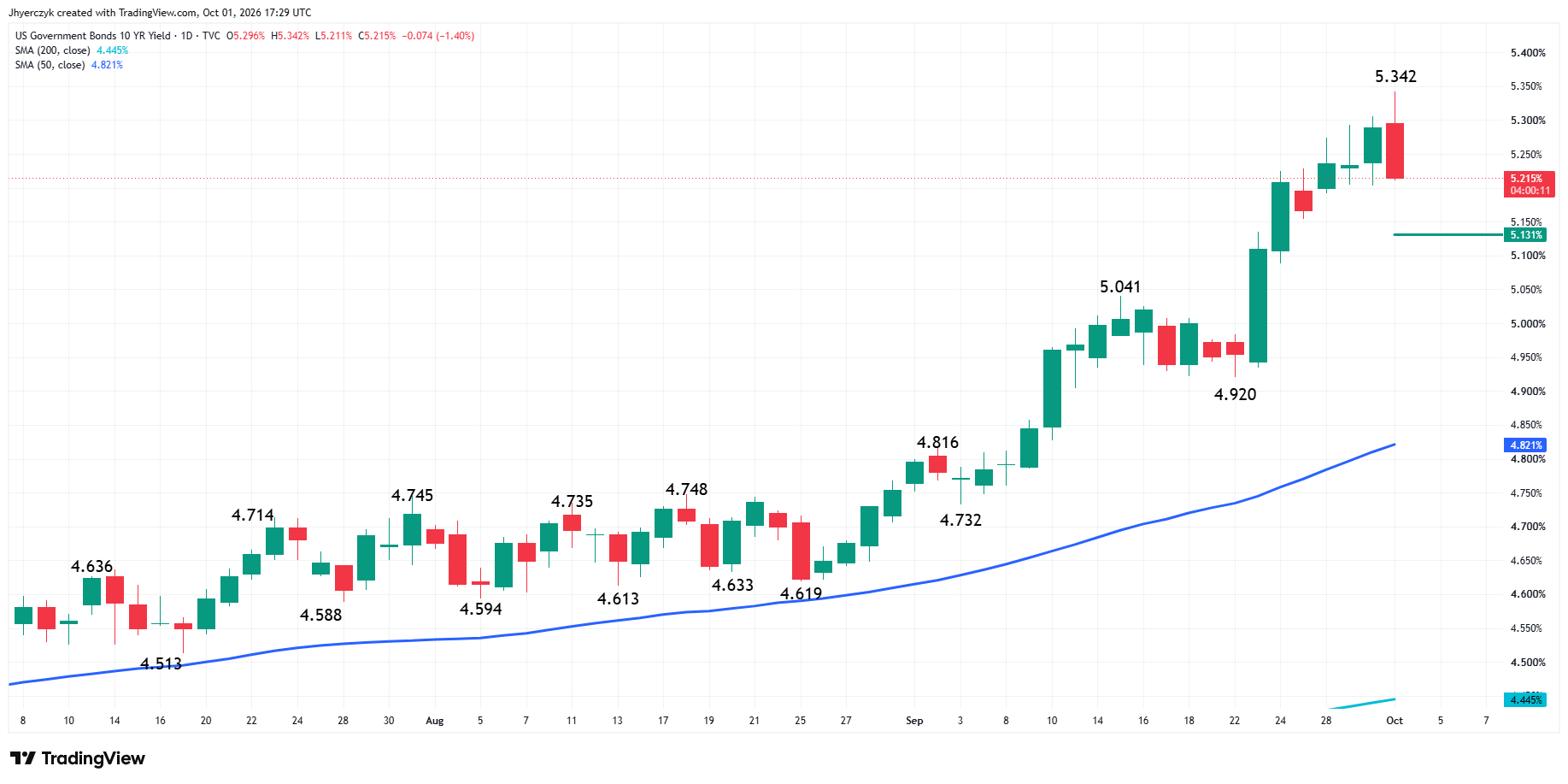Click the latest red candle near 5.342
Image resolution: width=1568 pixels, height=784 pixels.
point(1395,150)
